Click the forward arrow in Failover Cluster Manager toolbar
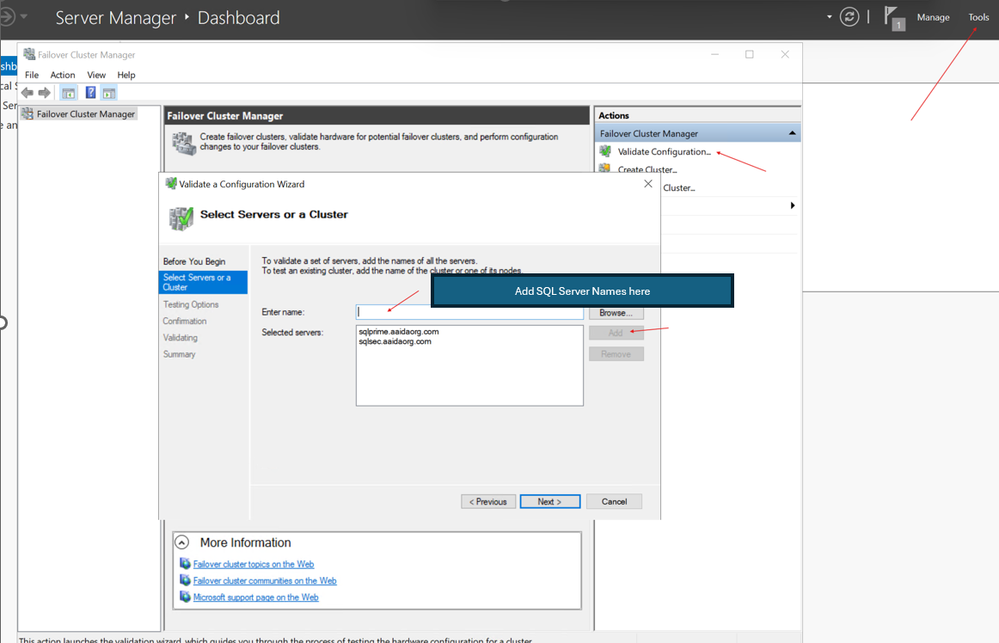 coord(44,93)
